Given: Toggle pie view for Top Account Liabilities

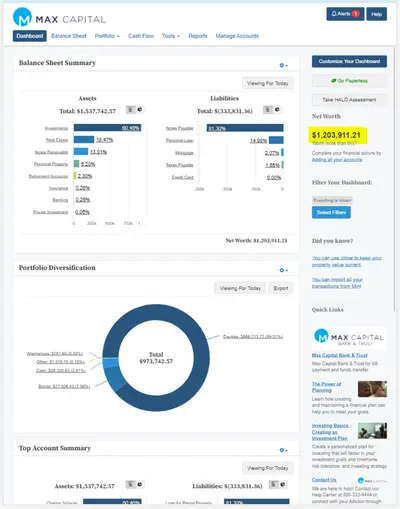Looking at the screenshot, I should click(x=283, y=484).
